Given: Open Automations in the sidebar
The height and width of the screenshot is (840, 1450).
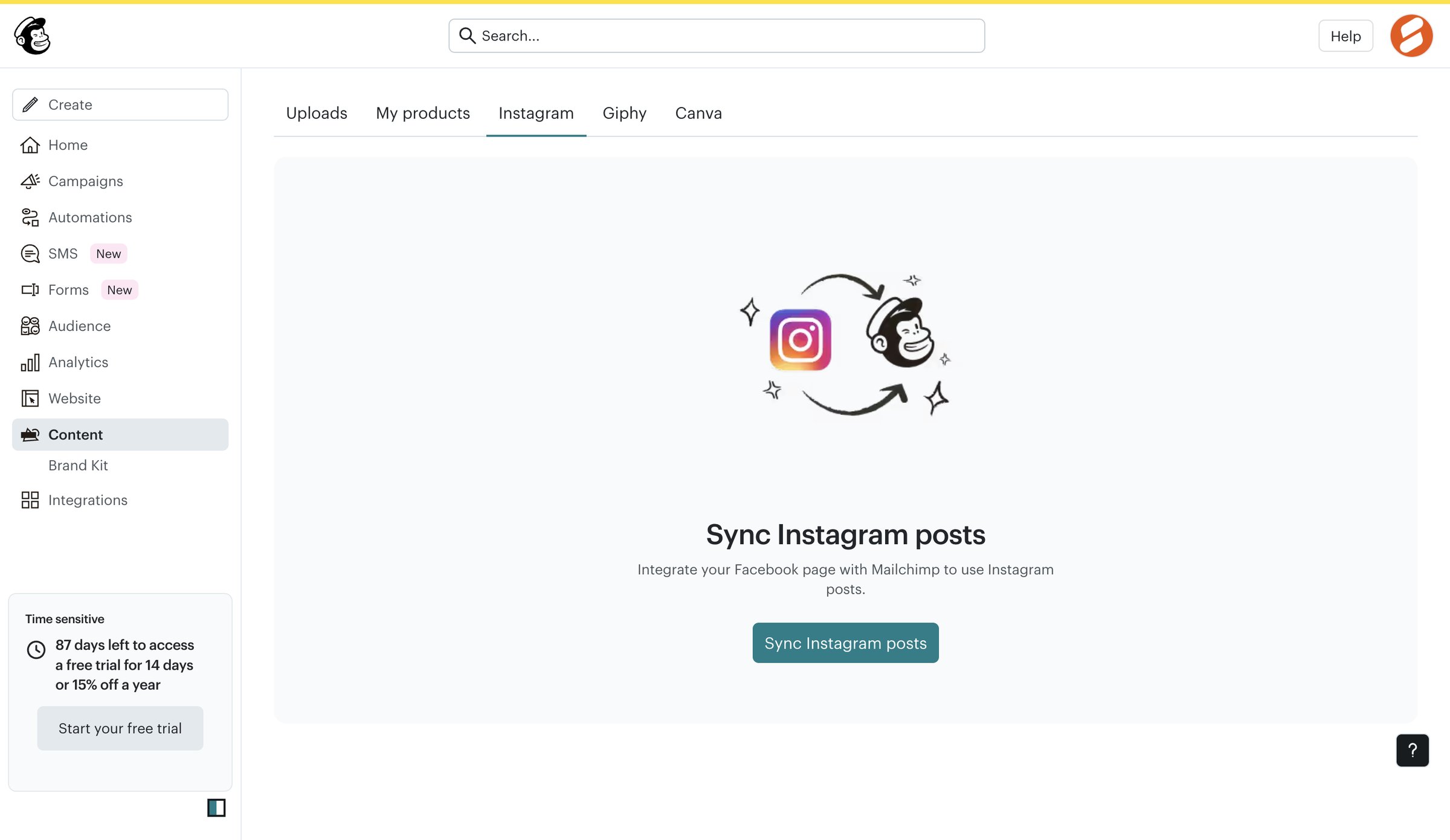Looking at the screenshot, I should click(x=120, y=217).
